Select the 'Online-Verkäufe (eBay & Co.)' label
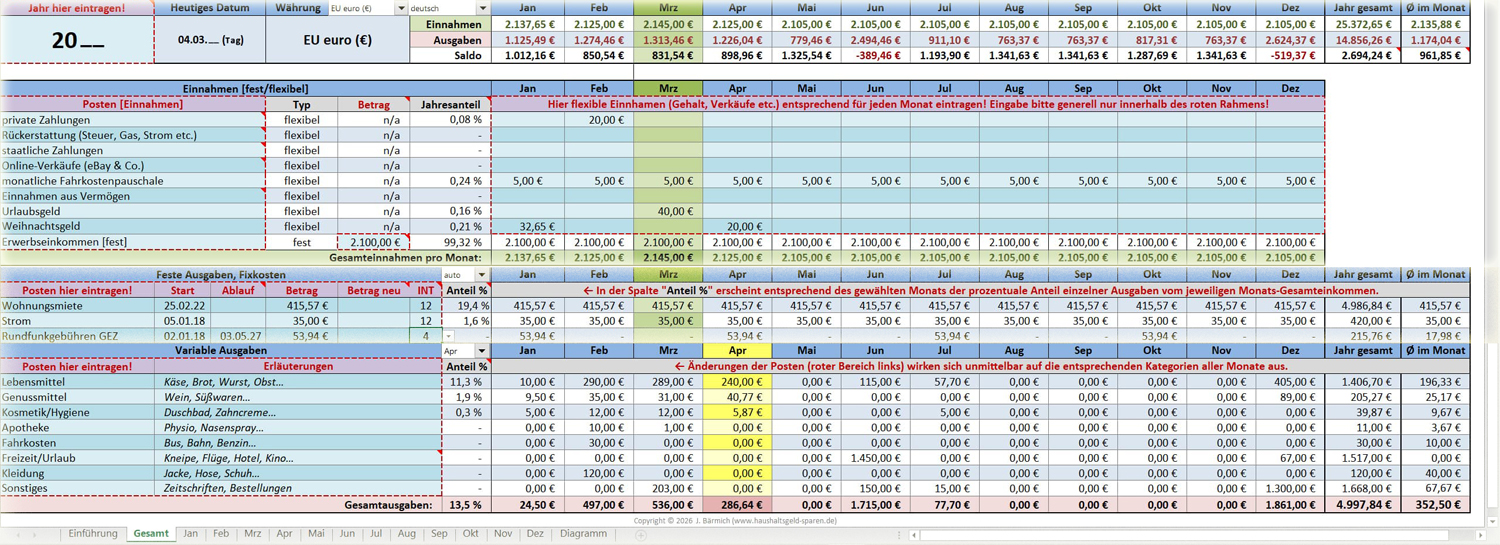The height and width of the screenshot is (545, 1500). point(132,166)
